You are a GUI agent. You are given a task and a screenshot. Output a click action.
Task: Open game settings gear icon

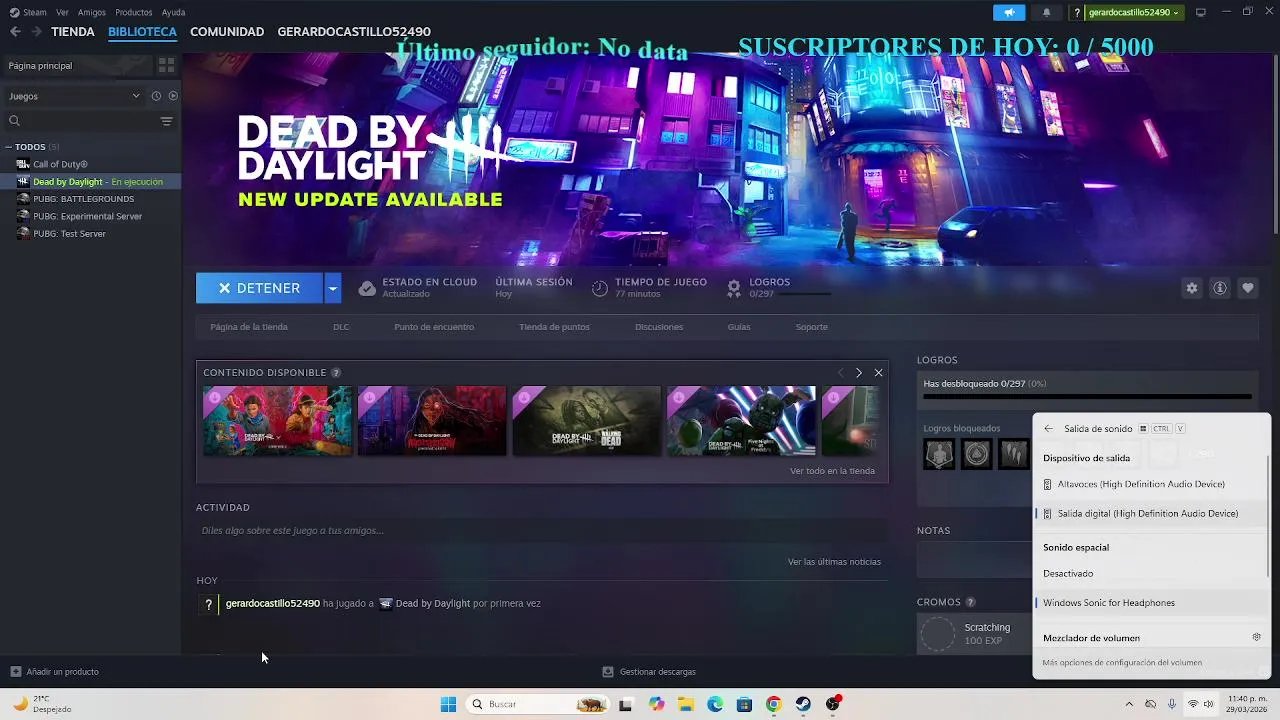1191,288
